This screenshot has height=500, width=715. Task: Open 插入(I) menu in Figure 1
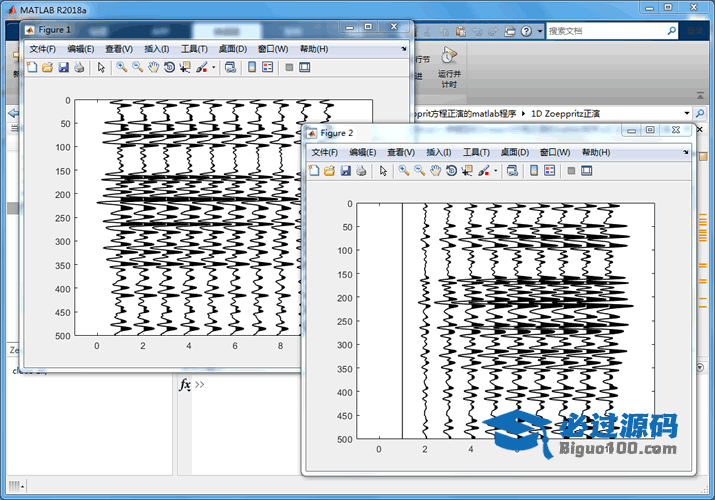156,49
